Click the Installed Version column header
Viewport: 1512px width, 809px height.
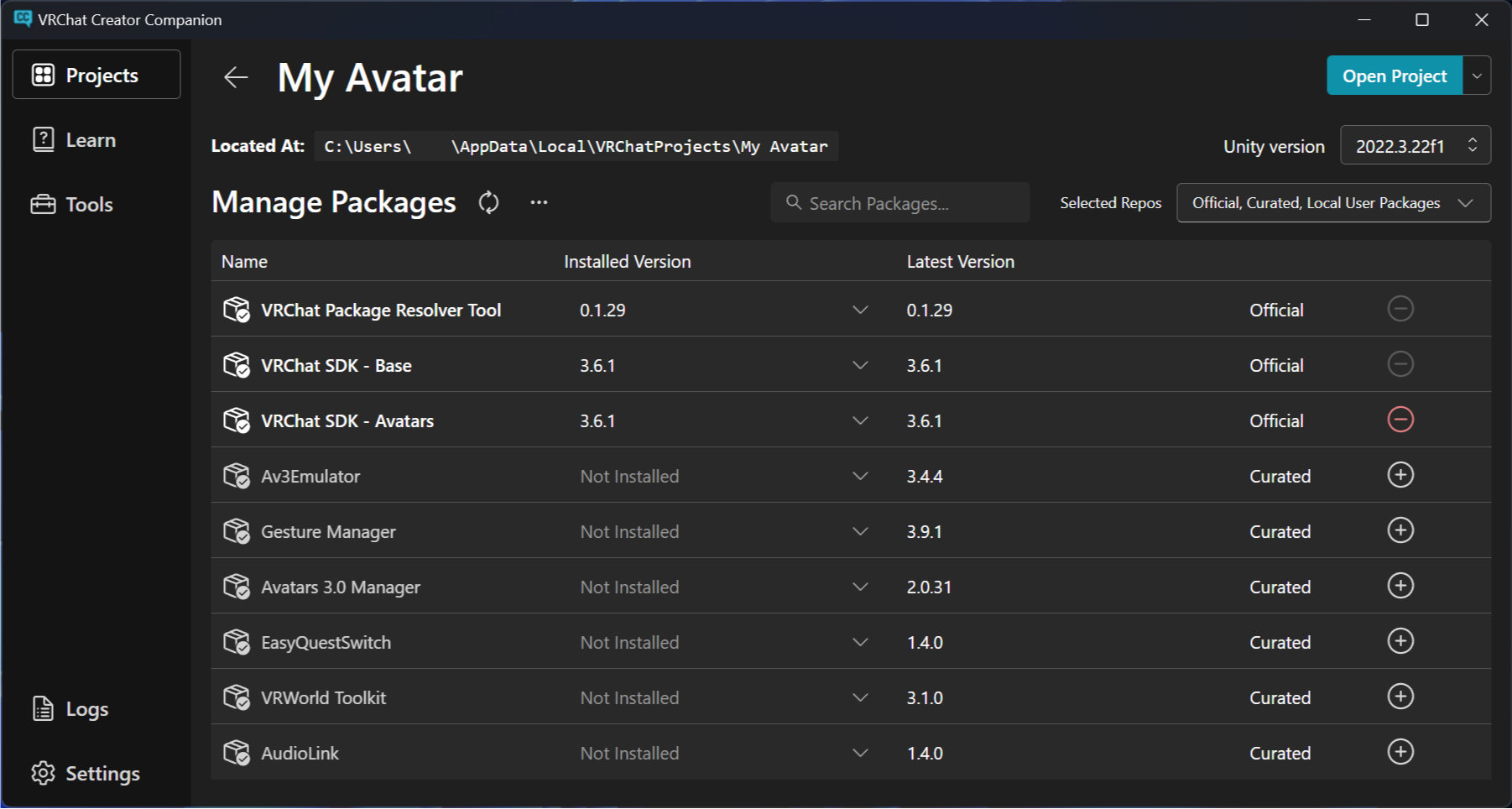pyautogui.click(x=628, y=262)
